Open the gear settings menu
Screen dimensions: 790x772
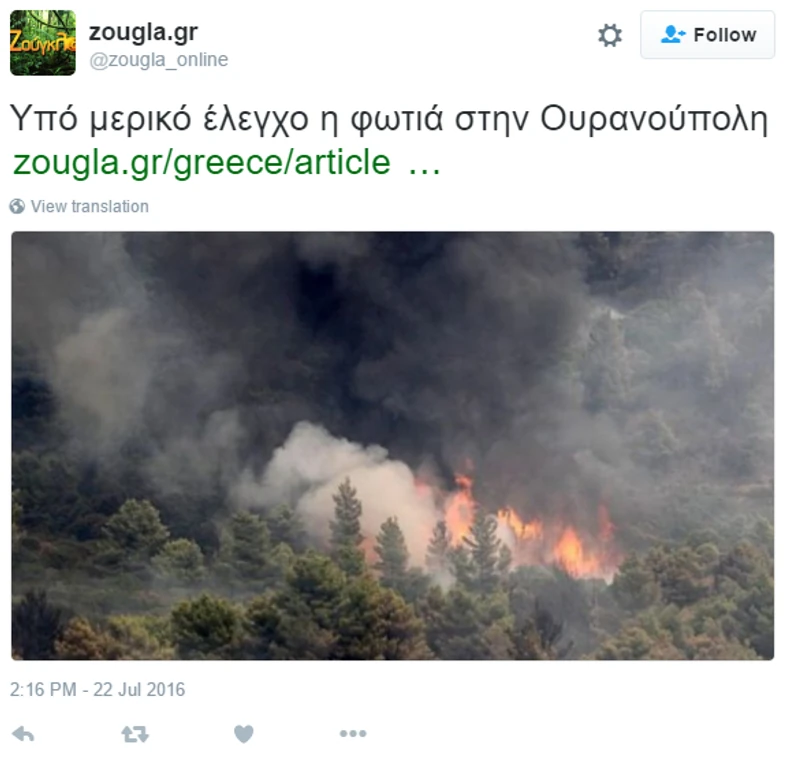click(610, 35)
